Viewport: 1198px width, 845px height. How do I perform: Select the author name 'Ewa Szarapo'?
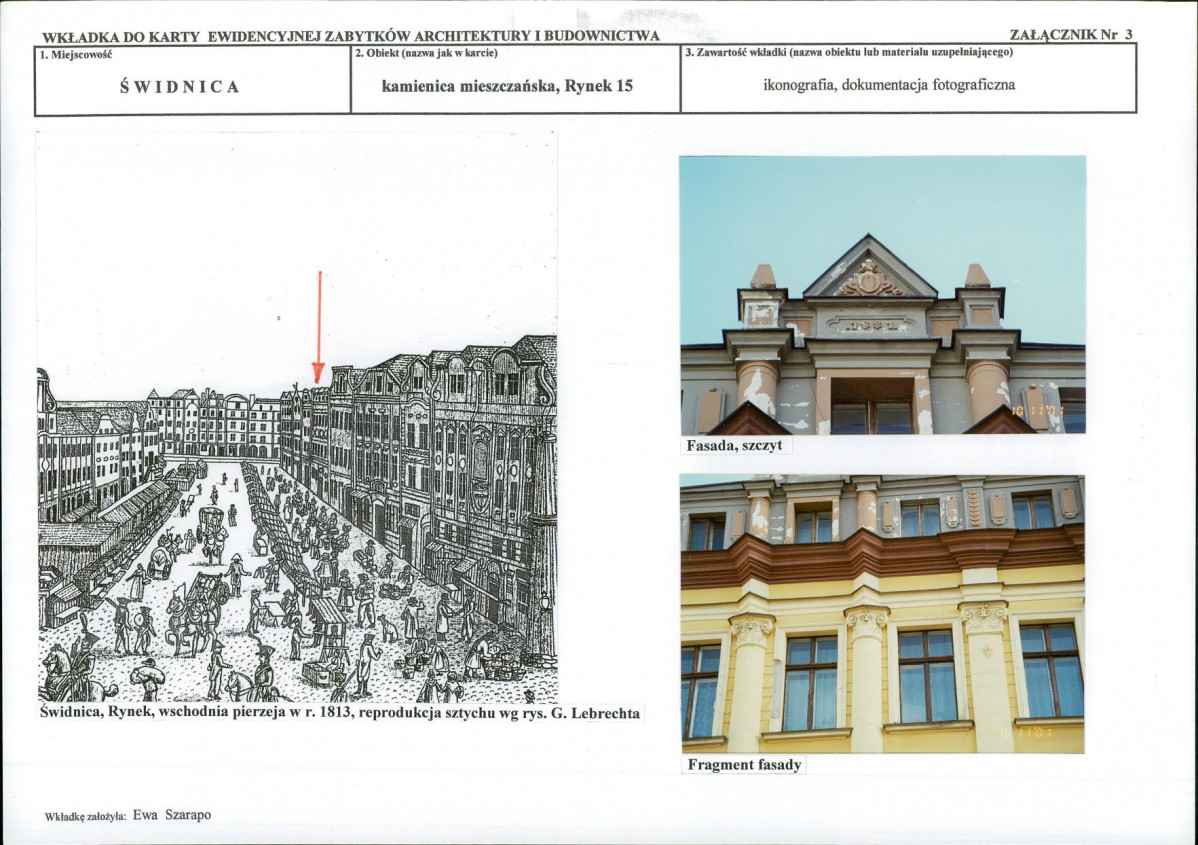[x=172, y=815]
